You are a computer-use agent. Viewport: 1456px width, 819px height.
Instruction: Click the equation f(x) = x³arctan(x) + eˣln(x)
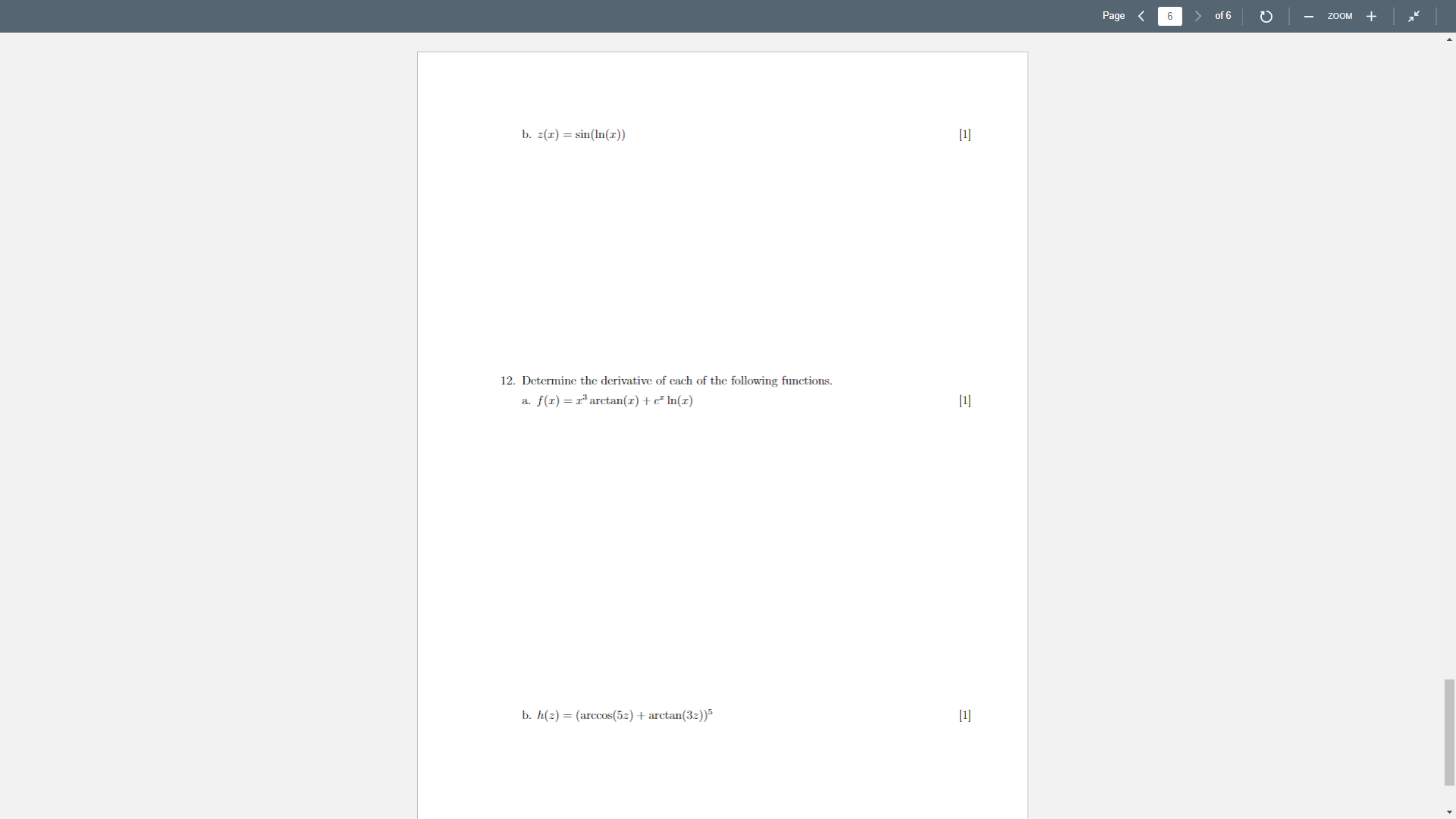pos(614,400)
